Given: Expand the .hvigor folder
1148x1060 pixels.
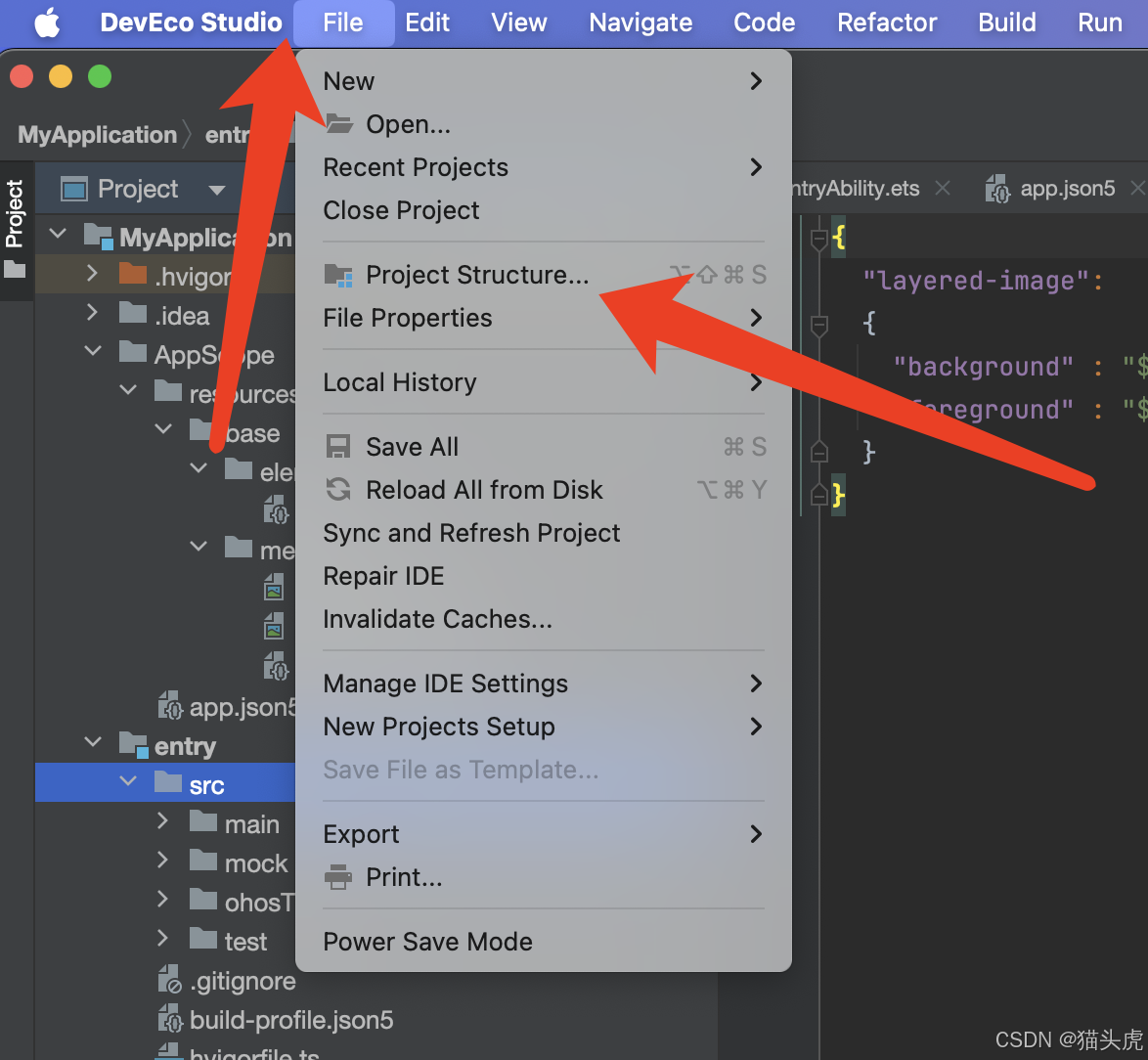Looking at the screenshot, I should (92, 273).
